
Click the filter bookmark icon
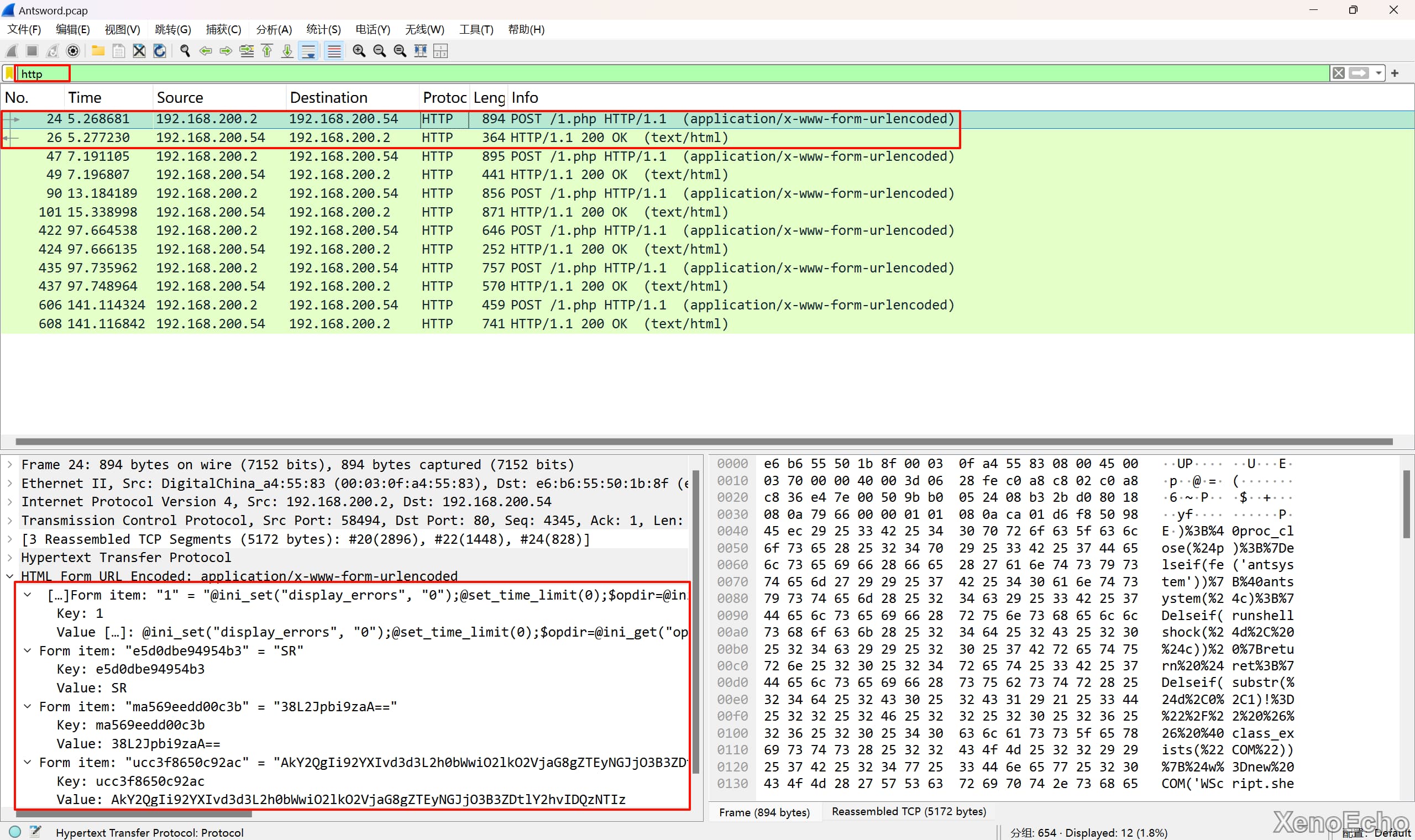[9, 73]
